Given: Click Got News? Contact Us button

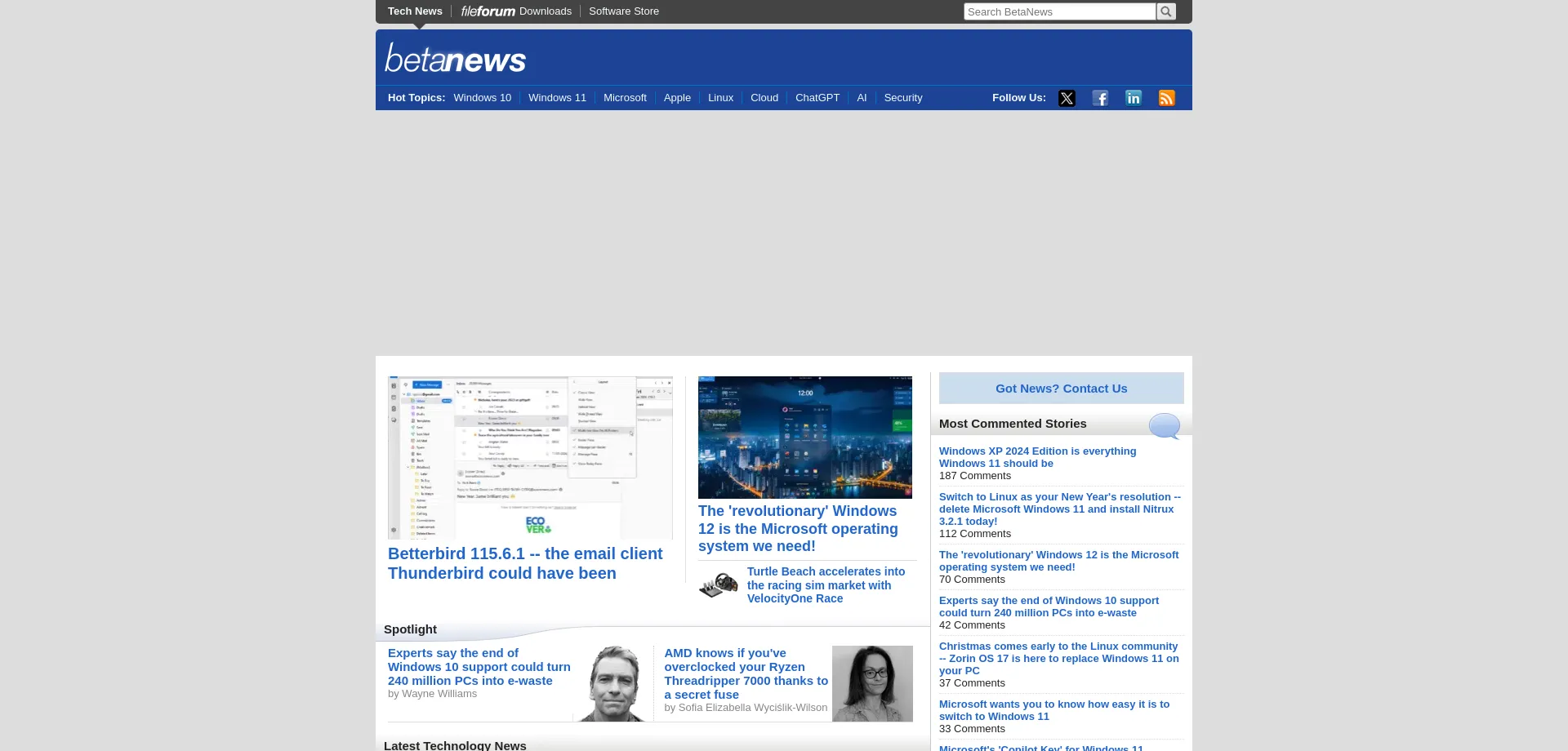Looking at the screenshot, I should [1061, 389].
